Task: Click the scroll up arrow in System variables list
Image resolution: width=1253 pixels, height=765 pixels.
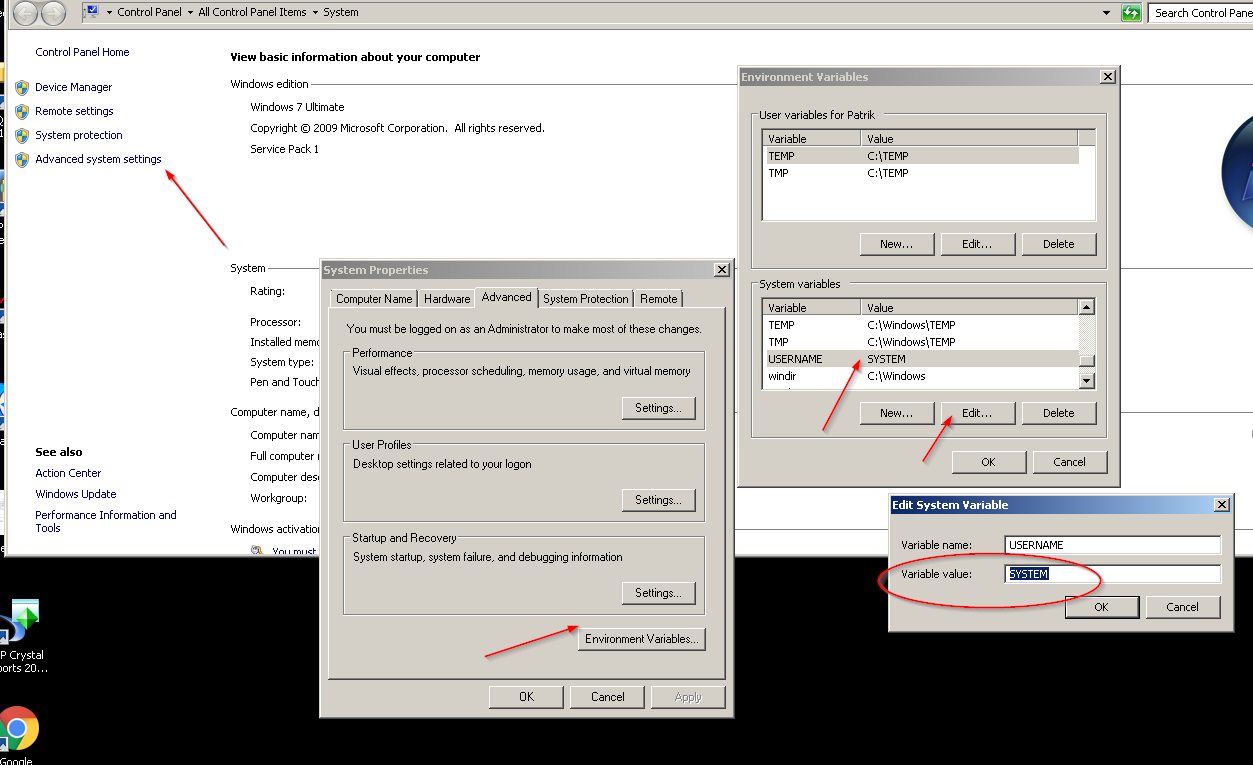Action: click(1087, 307)
